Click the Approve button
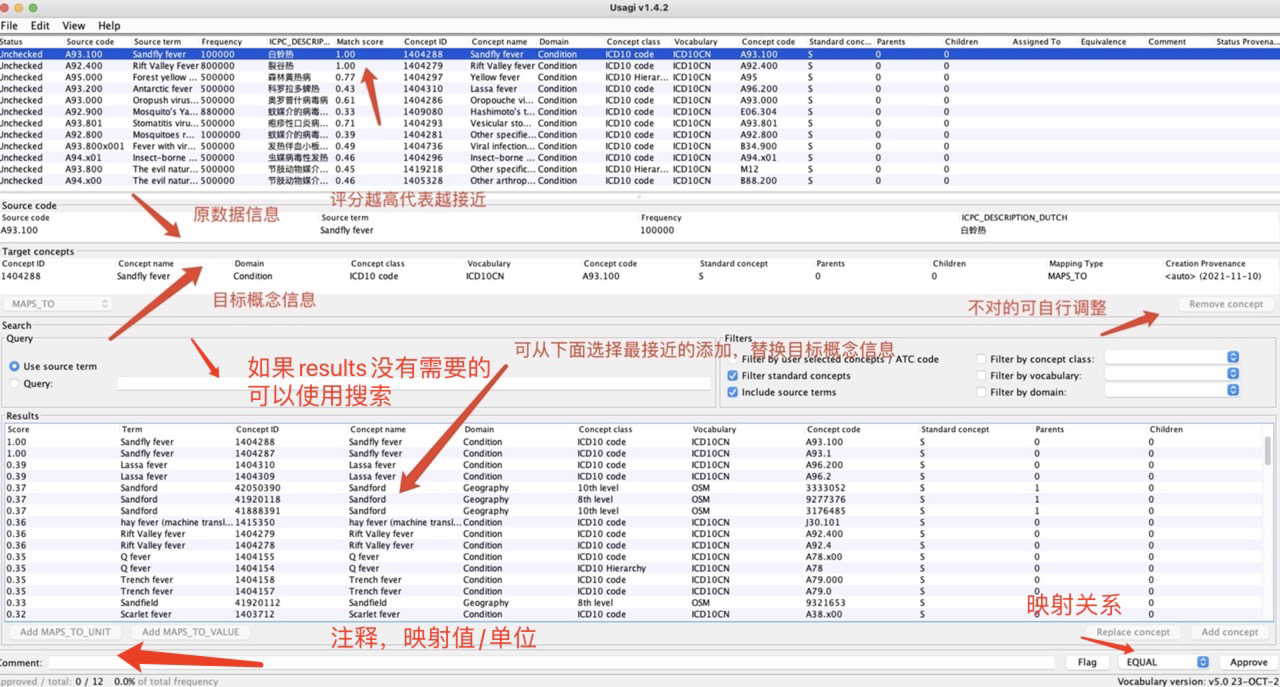This screenshot has width=1280, height=687. (x=1246, y=662)
